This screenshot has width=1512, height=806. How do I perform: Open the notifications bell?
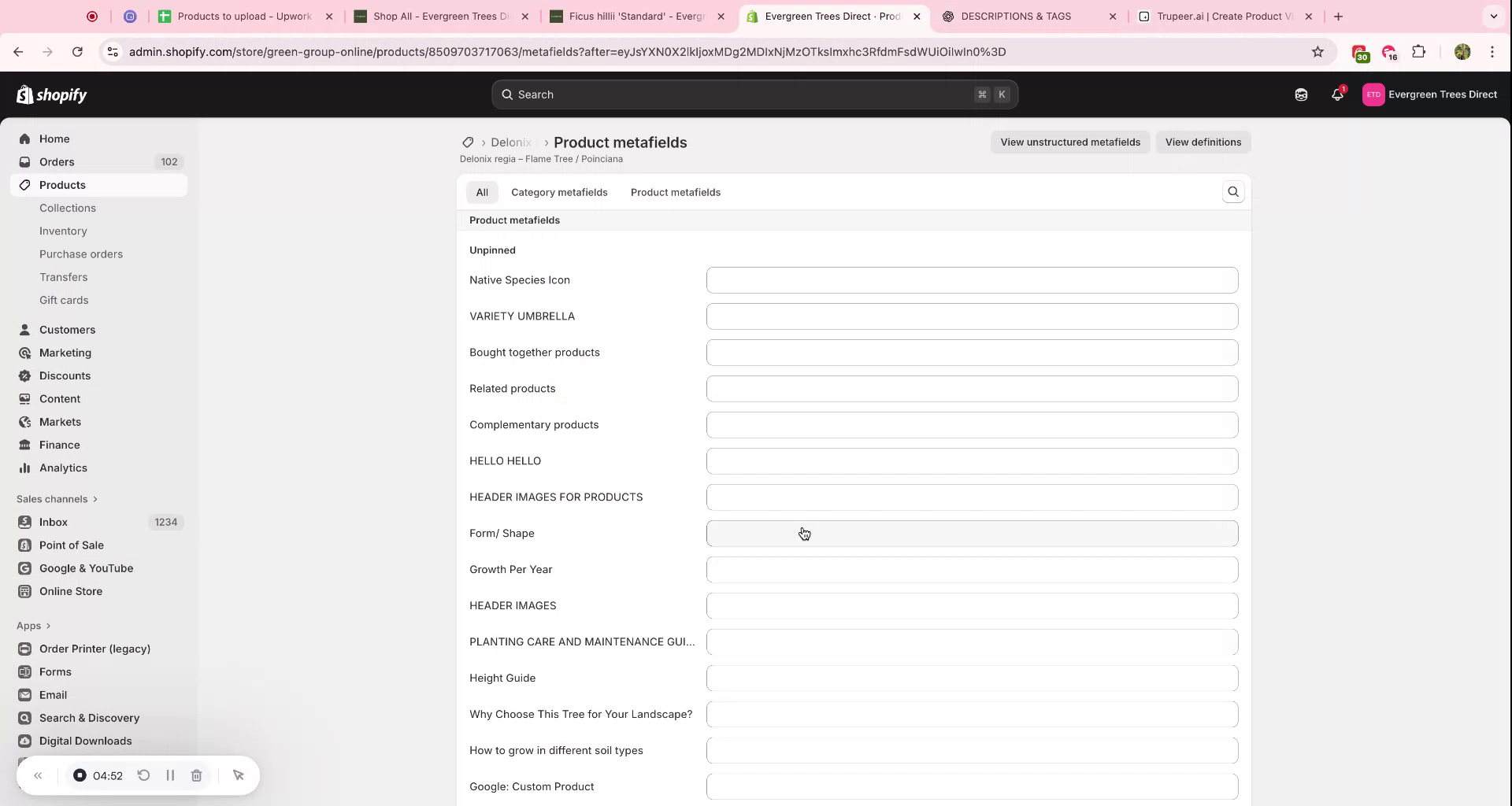pyautogui.click(x=1337, y=94)
